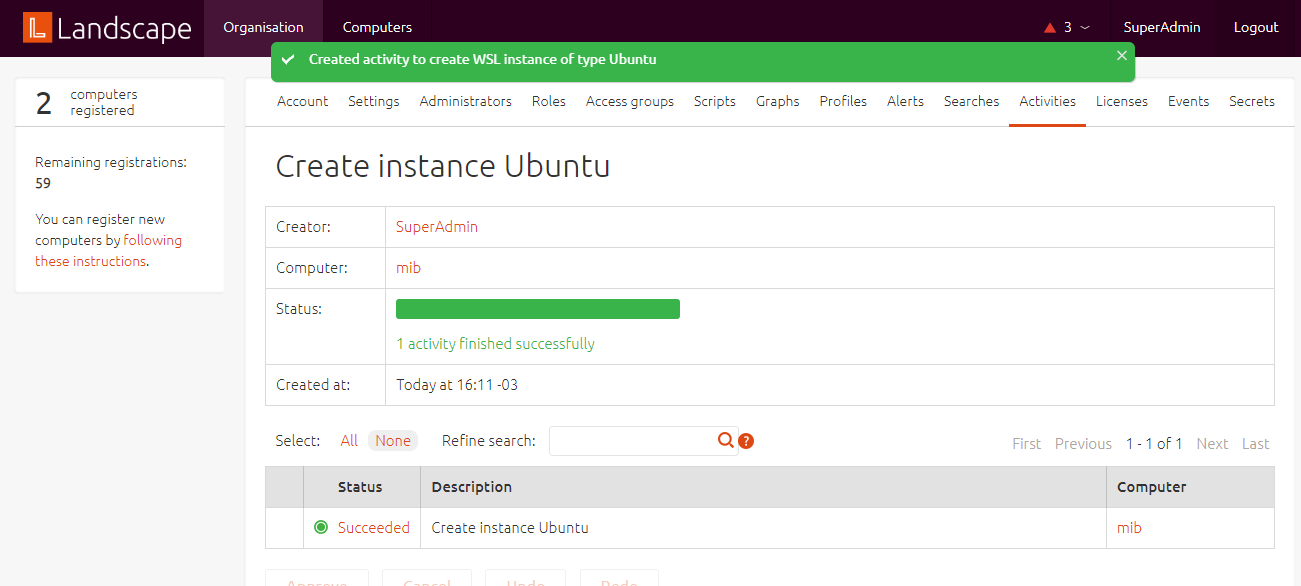Open mib in the activity table row
Image resolution: width=1301 pixels, height=586 pixels.
pyautogui.click(x=1129, y=528)
